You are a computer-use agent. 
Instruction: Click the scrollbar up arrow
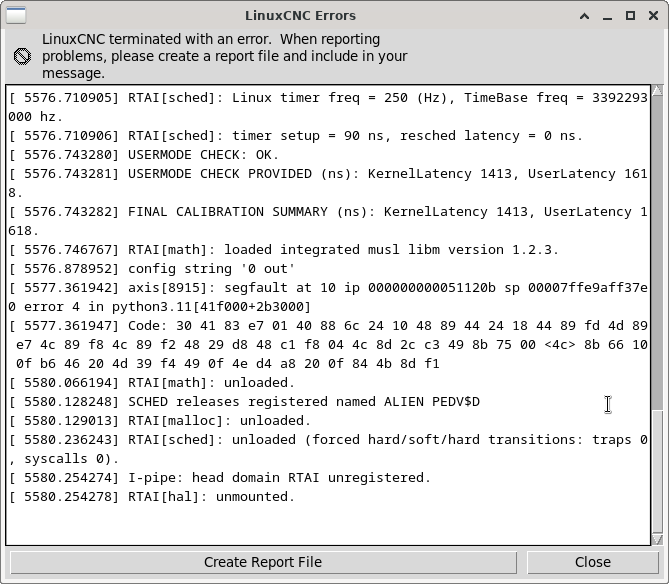657,90
